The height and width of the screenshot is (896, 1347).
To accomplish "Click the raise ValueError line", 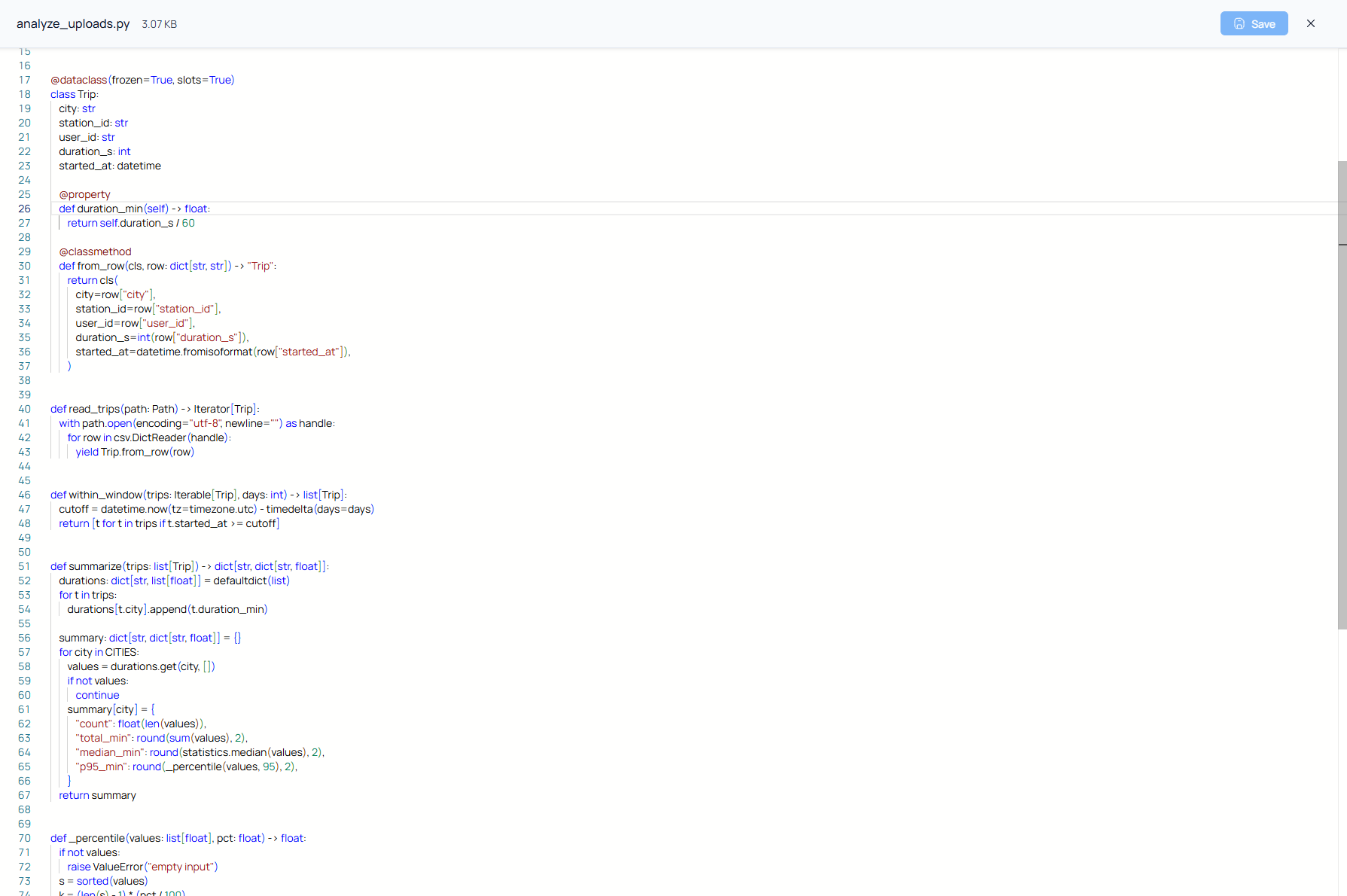I will pyautogui.click(x=142, y=867).
